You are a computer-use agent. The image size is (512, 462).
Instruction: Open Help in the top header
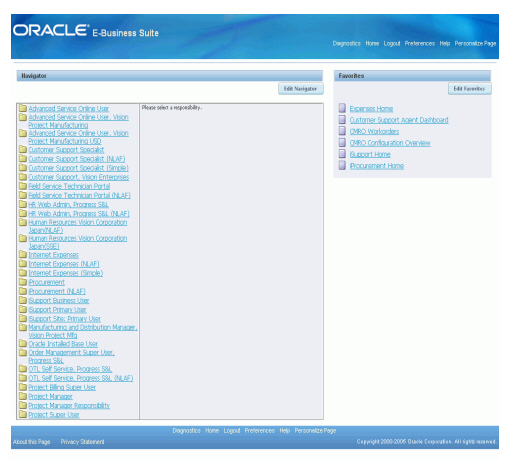(x=445, y=43)
